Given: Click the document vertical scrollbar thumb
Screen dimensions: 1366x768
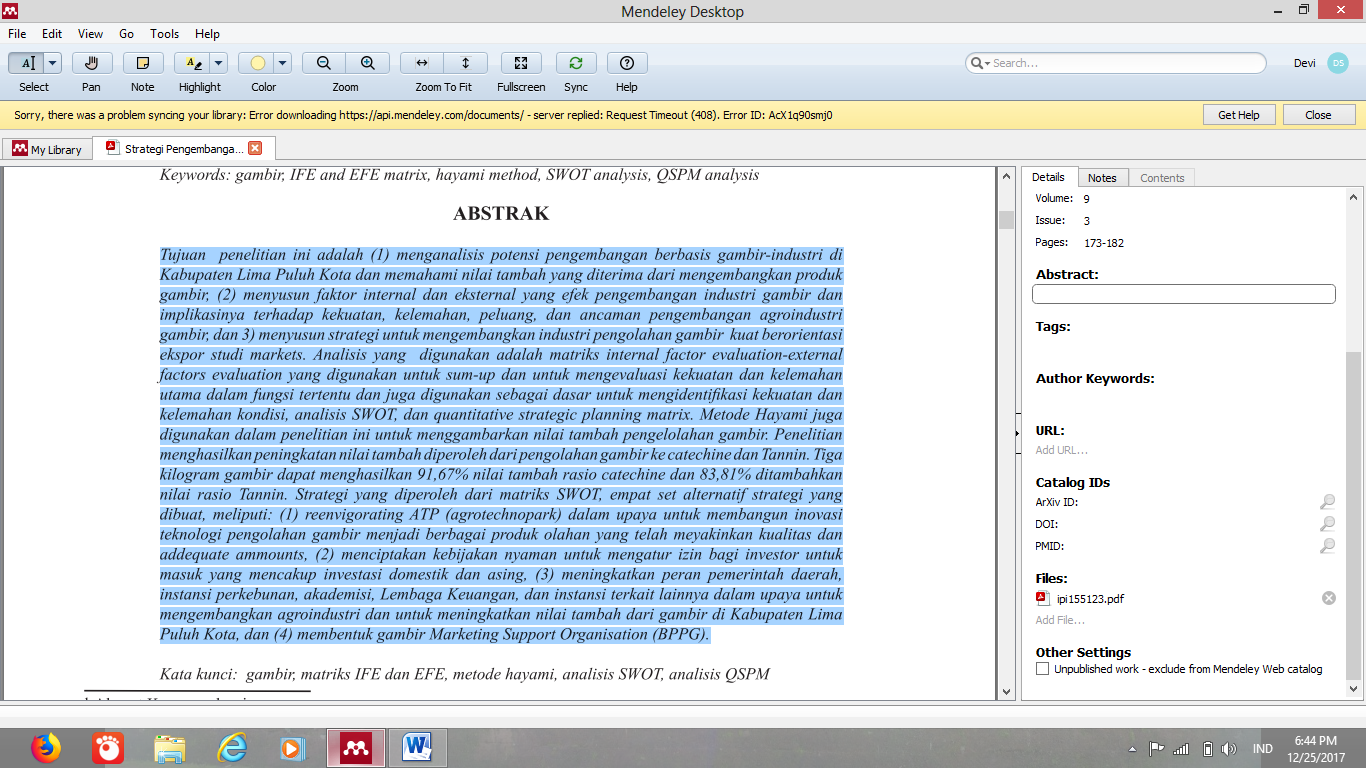Looking at the screenshot, I should coord(1006,220).
